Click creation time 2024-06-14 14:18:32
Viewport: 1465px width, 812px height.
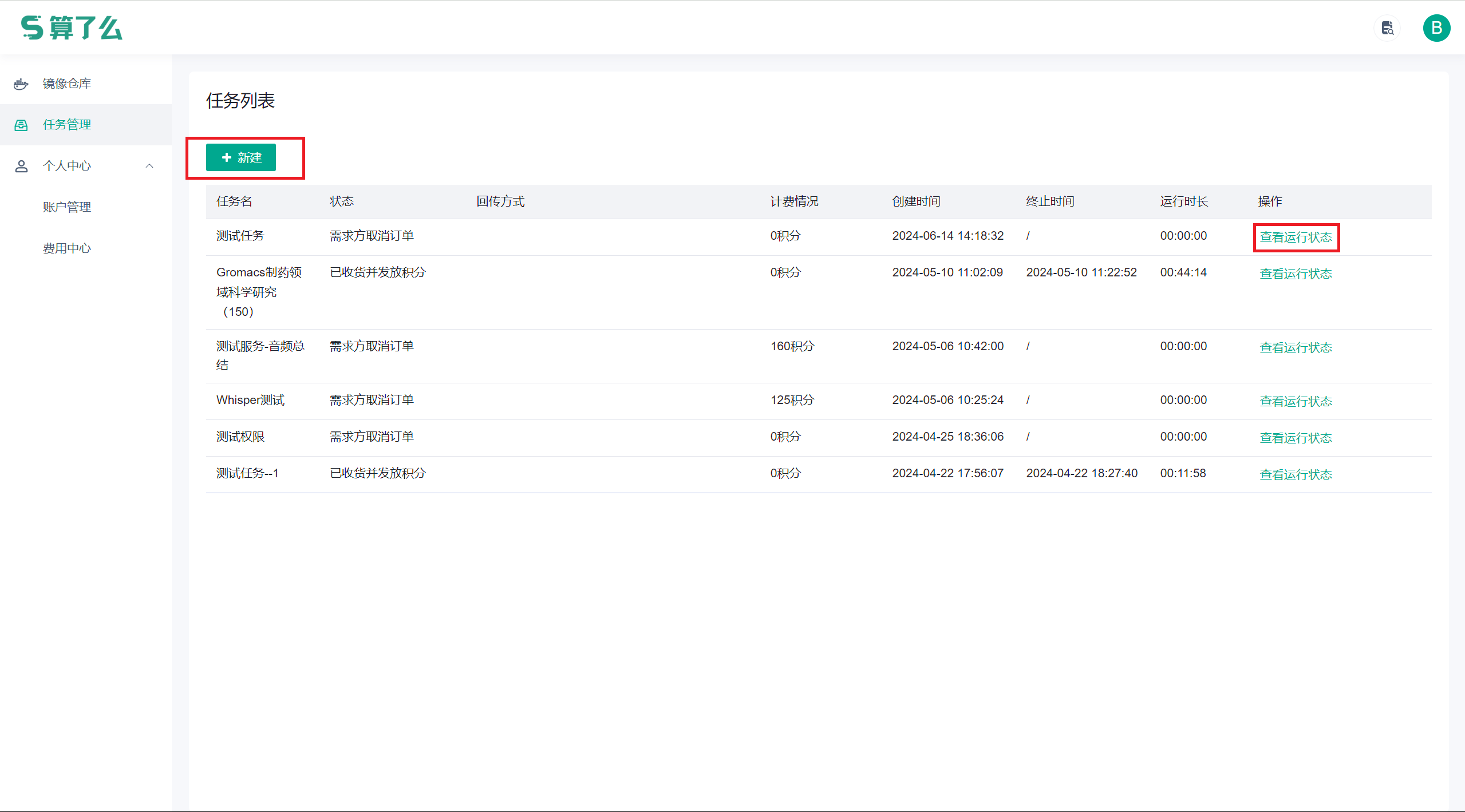point(947,236)
